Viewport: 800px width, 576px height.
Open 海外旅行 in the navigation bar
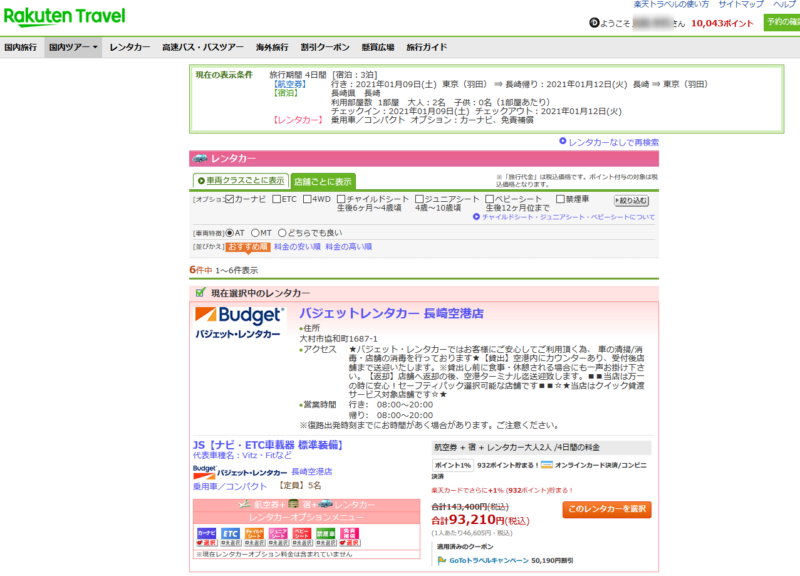pyautogui.click(x=272, y=47)
